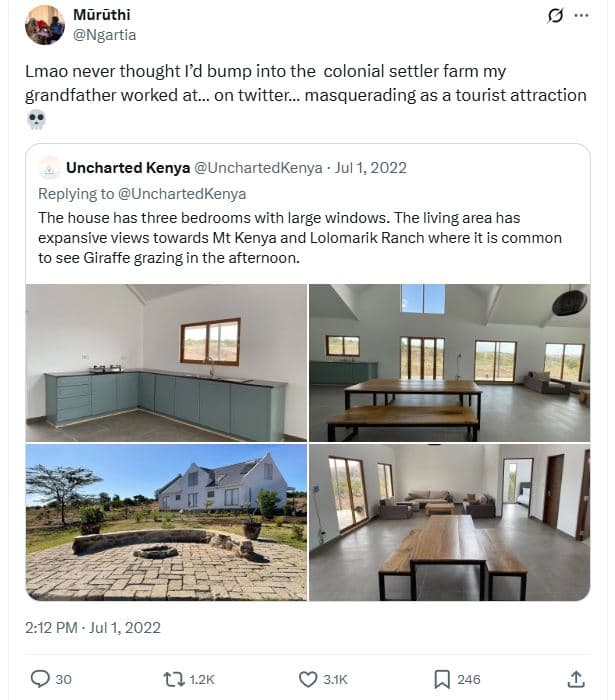Open the living room table photo
Viewport: 615px width, 700px height.
(449, 522)
